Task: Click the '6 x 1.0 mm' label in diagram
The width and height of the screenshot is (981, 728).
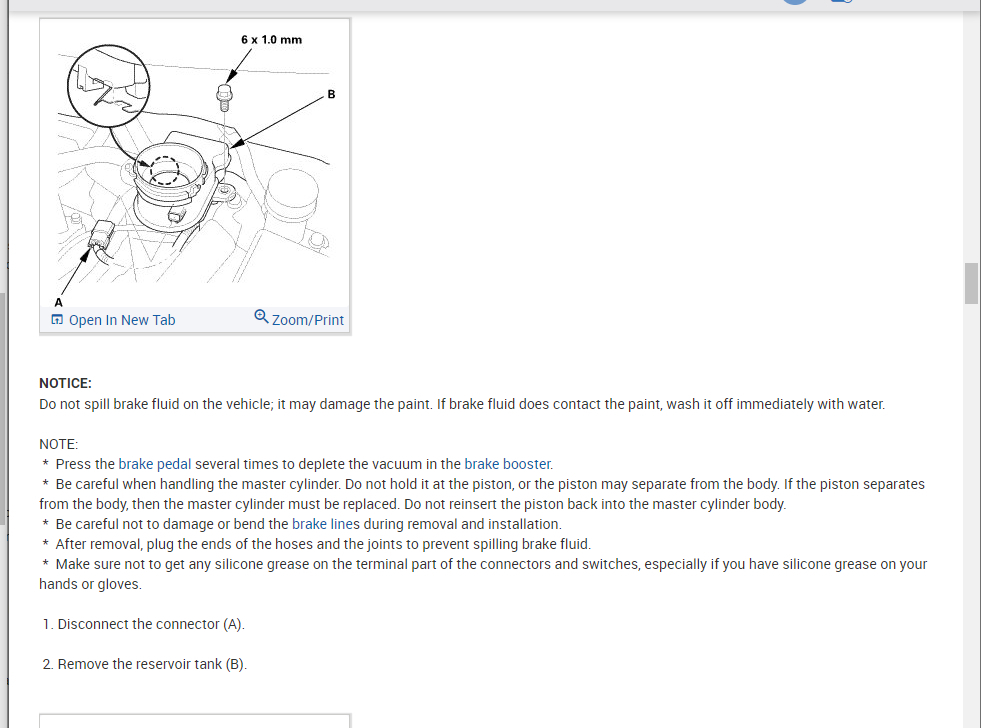Action: [272, 39]
